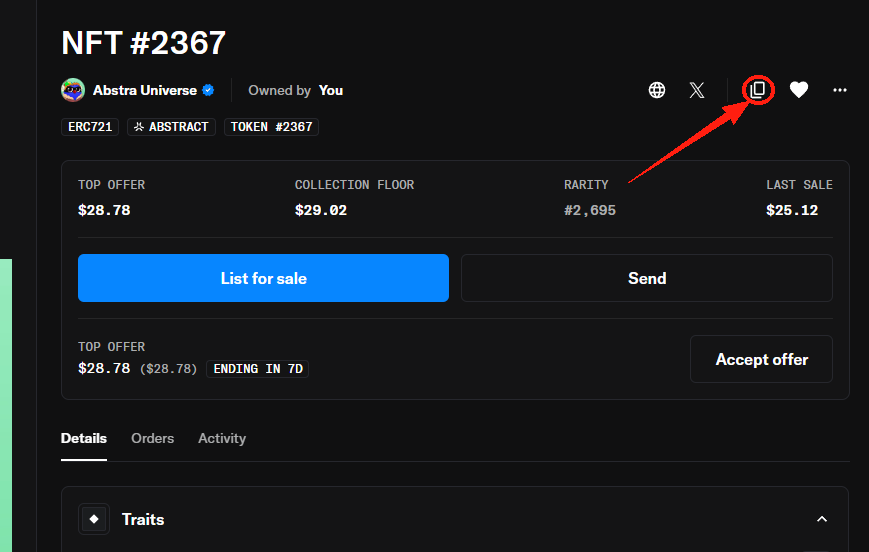Copy the NFT link icon
Image resolution: width=869 pixels, height=552 pixels.
758,89
